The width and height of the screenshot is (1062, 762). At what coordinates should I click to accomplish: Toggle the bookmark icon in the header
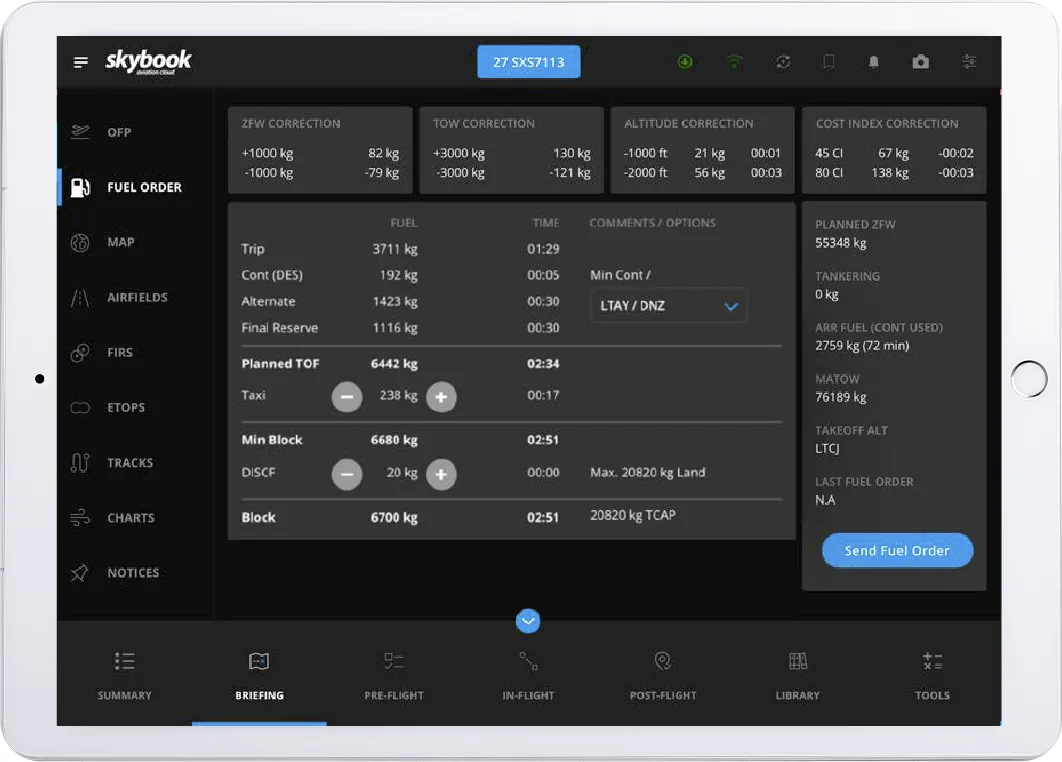[x=828, y=61]
